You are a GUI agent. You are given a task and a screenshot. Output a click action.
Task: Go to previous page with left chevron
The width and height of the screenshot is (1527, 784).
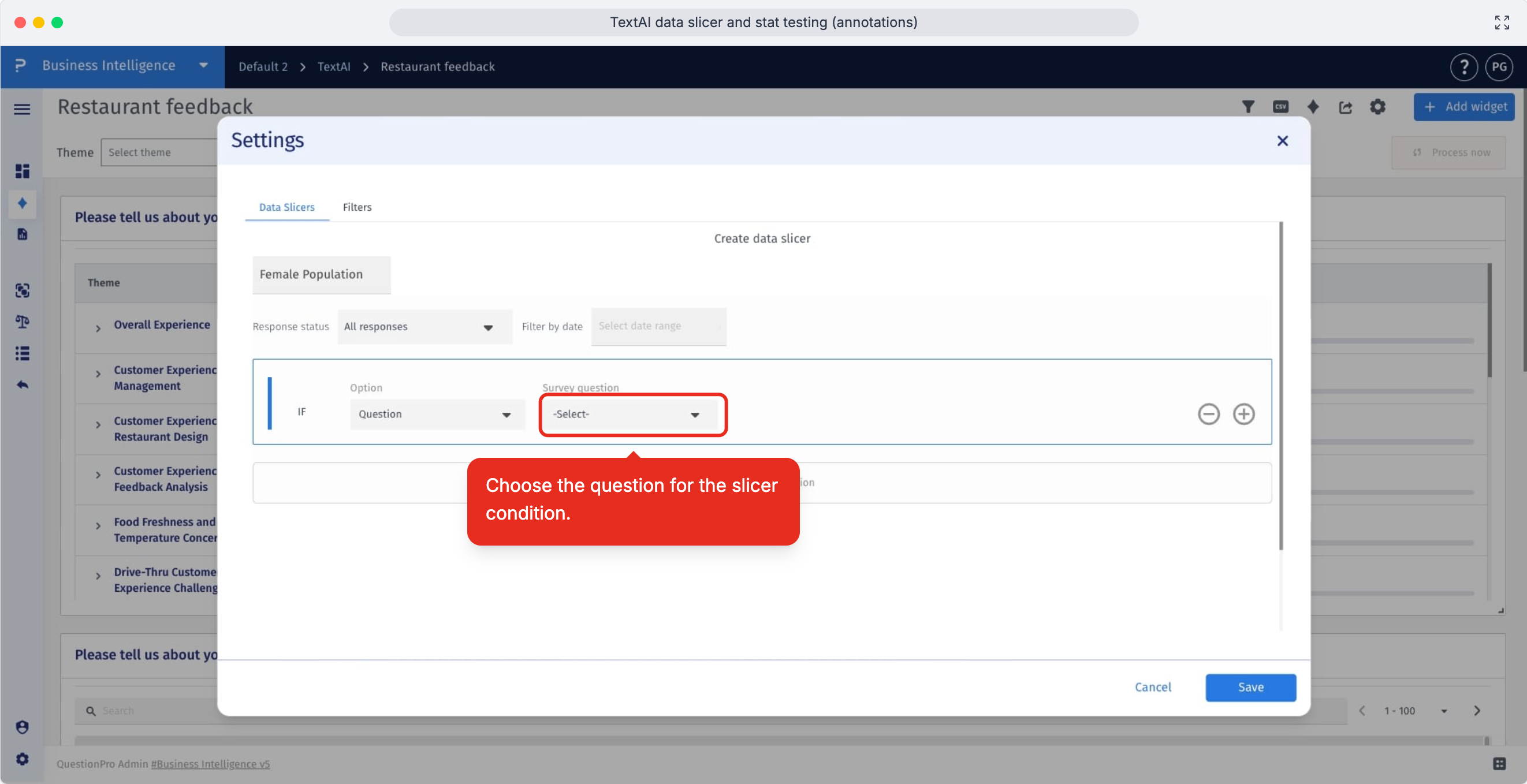[x=1362, y=711]
